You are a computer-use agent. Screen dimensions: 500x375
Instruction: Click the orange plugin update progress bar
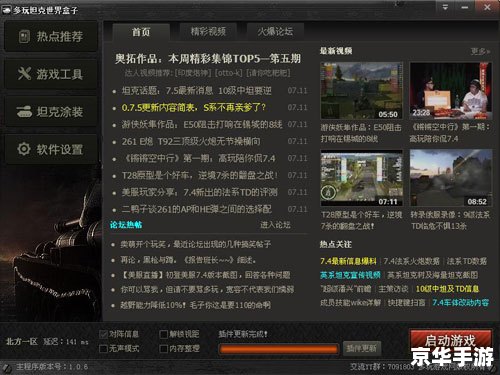[x=278, y=349]
